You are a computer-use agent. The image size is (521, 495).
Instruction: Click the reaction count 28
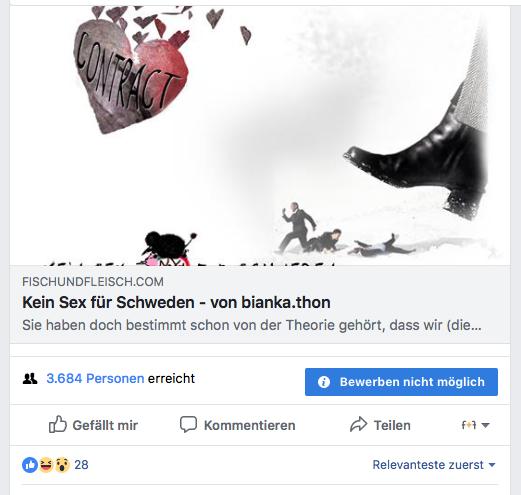coord(81,465)
